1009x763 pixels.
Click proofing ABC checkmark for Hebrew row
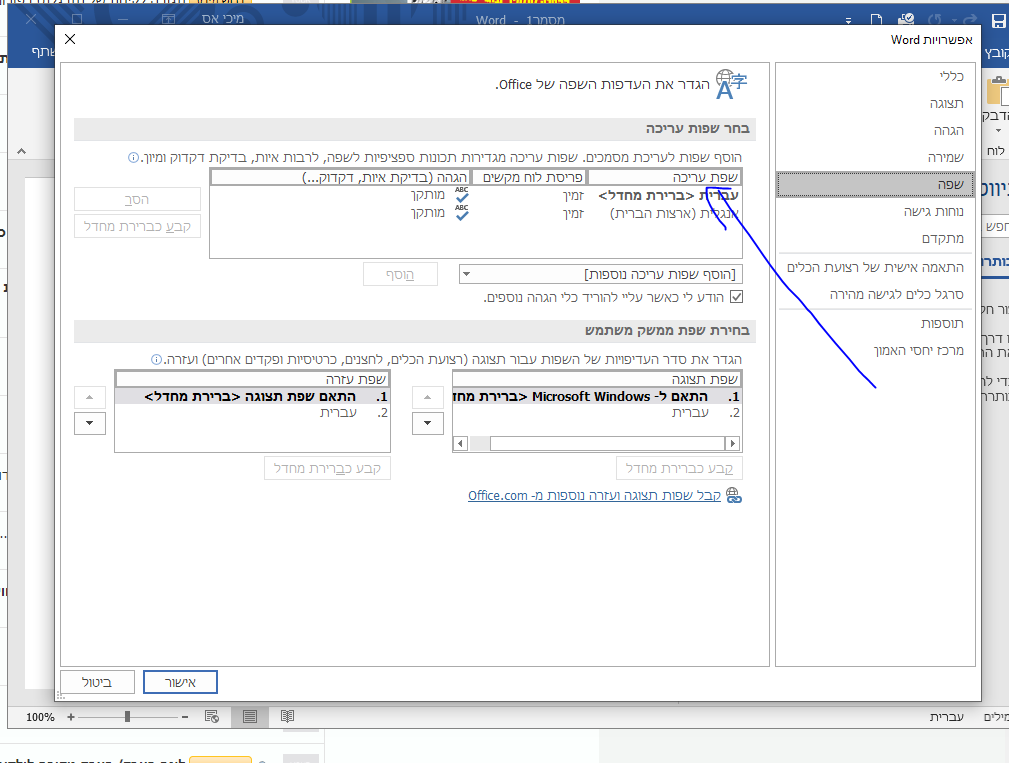tap(462, 195)
